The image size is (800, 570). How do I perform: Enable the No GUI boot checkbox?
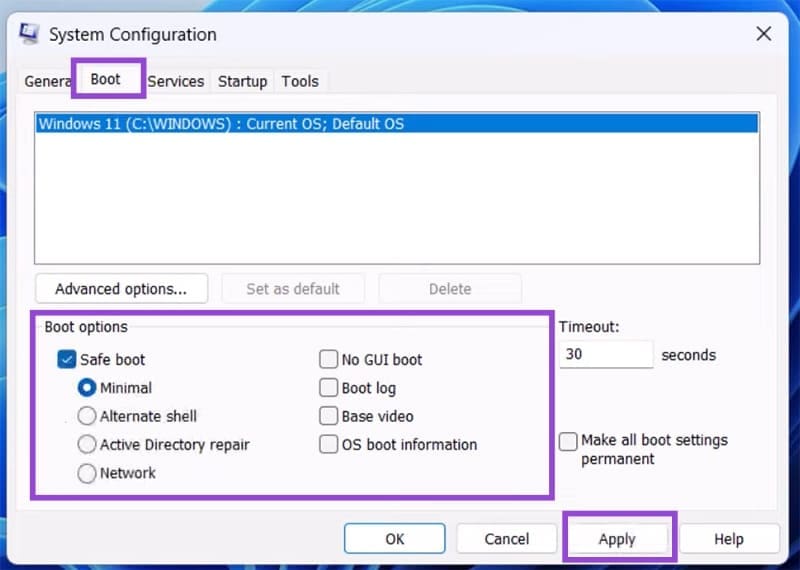coord(329,359)
